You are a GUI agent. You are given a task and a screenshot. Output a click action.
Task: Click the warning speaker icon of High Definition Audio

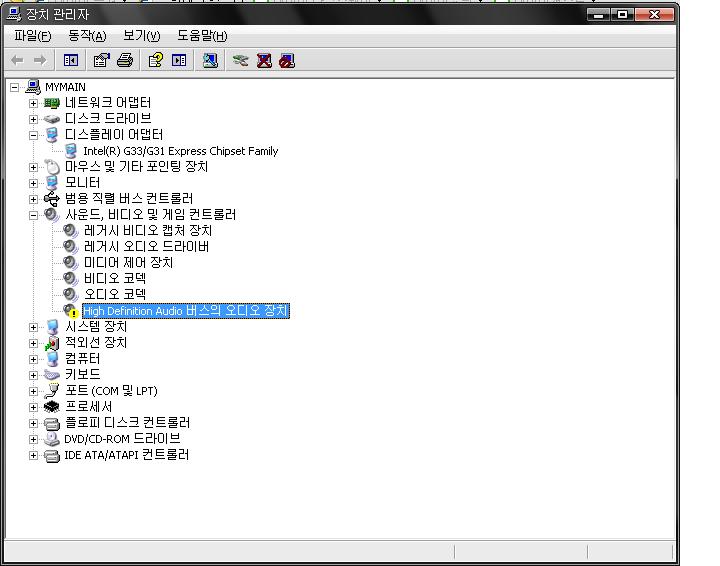pyautogui.click(x=71, y=311)
